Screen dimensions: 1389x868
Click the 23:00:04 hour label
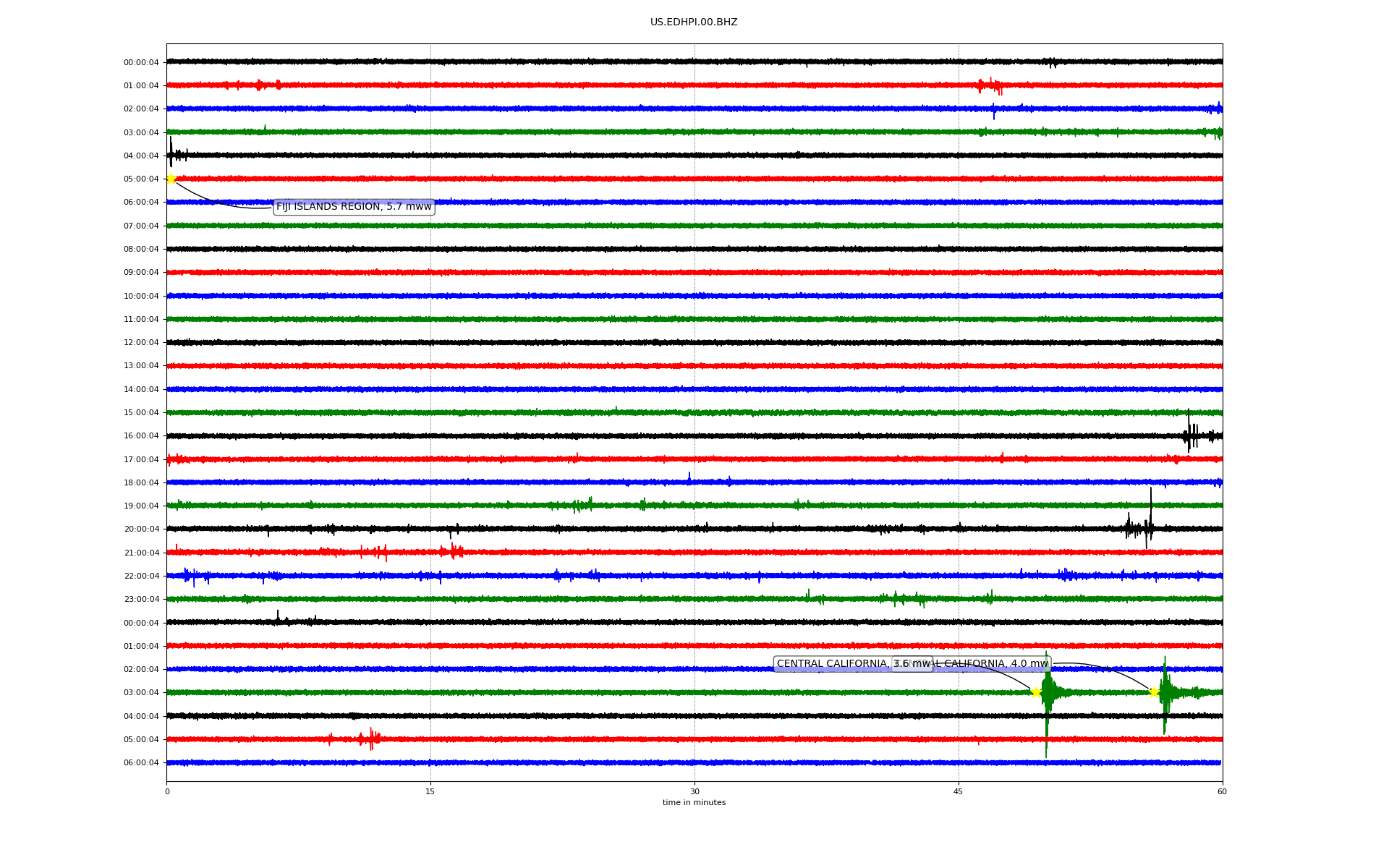(x=141, y=600)
